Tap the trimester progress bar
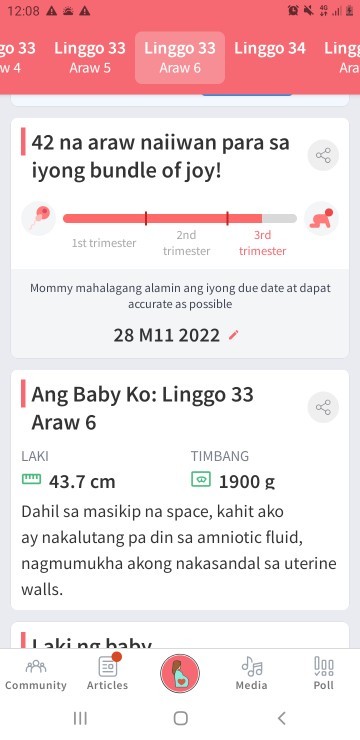This screenshot has height=740, width=360. (x=180, y=219)
